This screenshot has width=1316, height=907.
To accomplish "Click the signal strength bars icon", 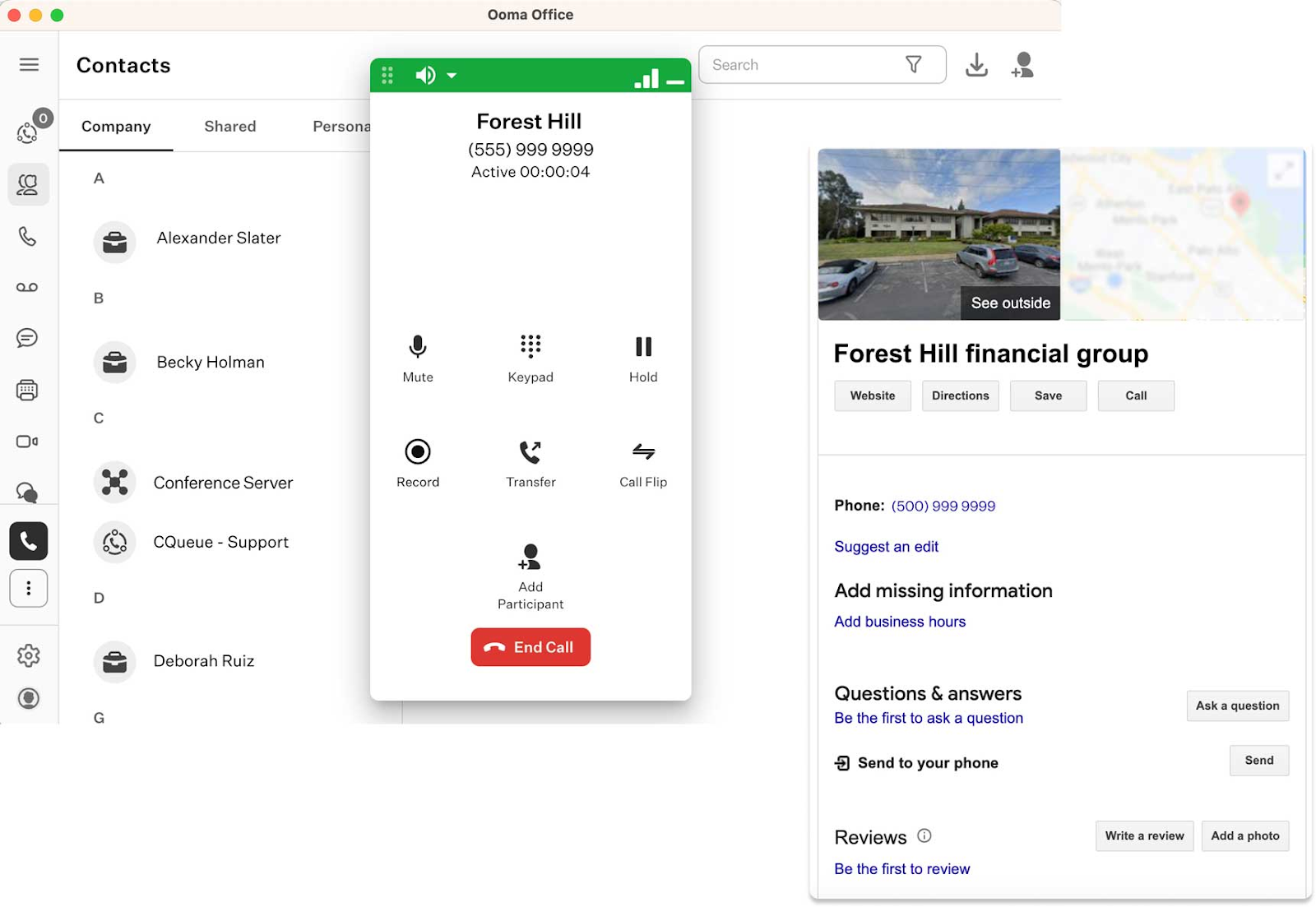I will tap(647, 78).
